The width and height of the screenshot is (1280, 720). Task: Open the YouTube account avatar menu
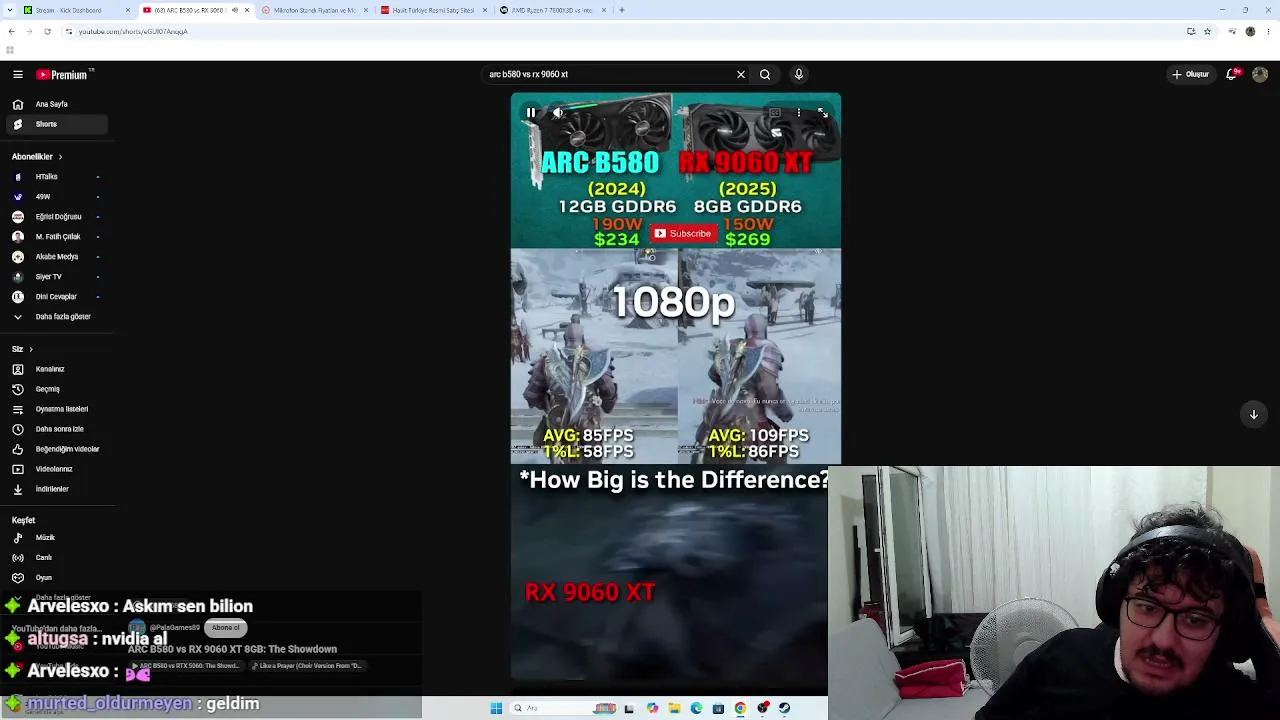pyautogui.click(x=1260, y=74)
